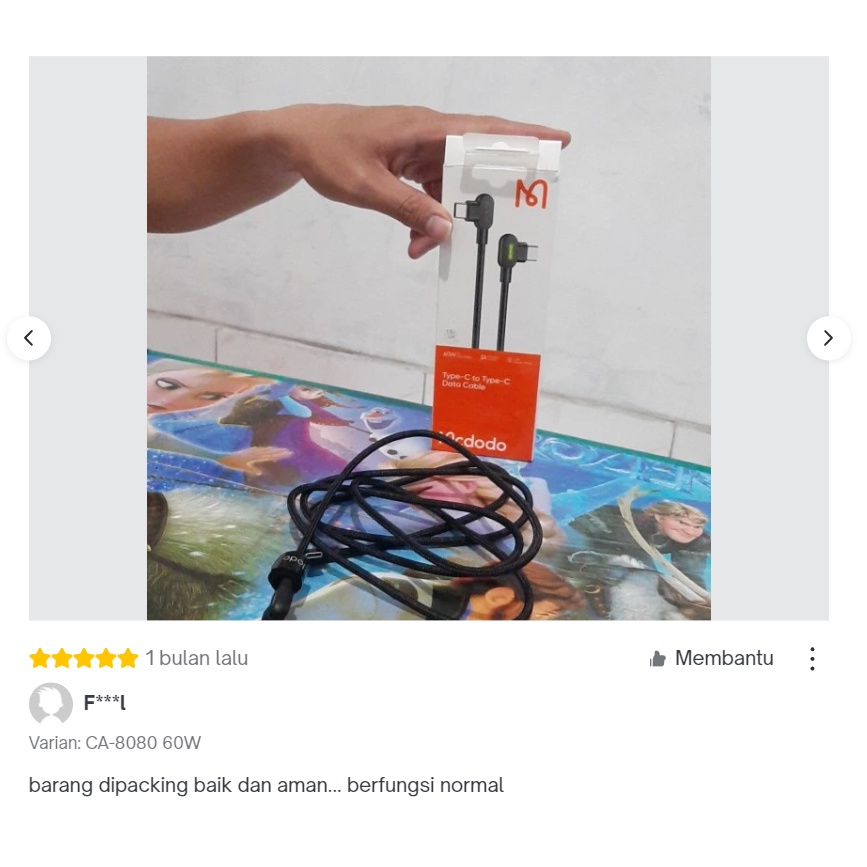
Task: Go to the previous review photo
Action: [29, 338]
